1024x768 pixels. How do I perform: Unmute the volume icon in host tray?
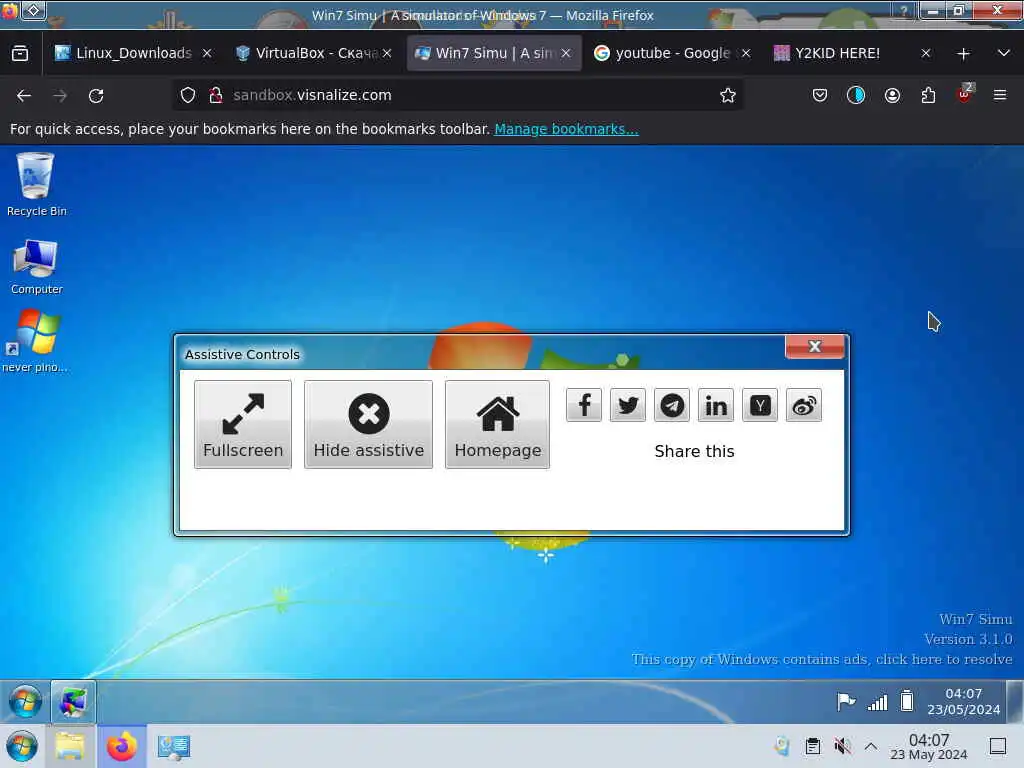coord(842,746)
